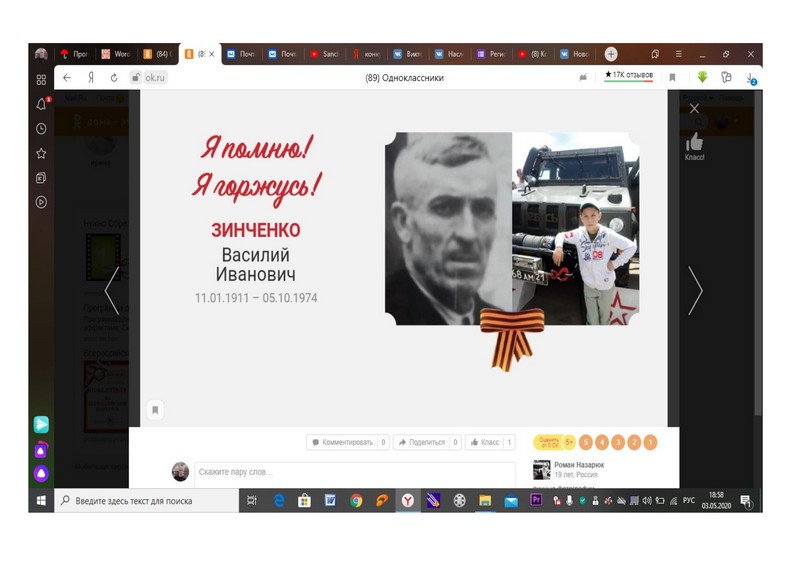Image resolution: width=800 pixels, height=566 pixels.
Task: Open bookmarks star in sidebar
Action: click(x=41, y=153)
